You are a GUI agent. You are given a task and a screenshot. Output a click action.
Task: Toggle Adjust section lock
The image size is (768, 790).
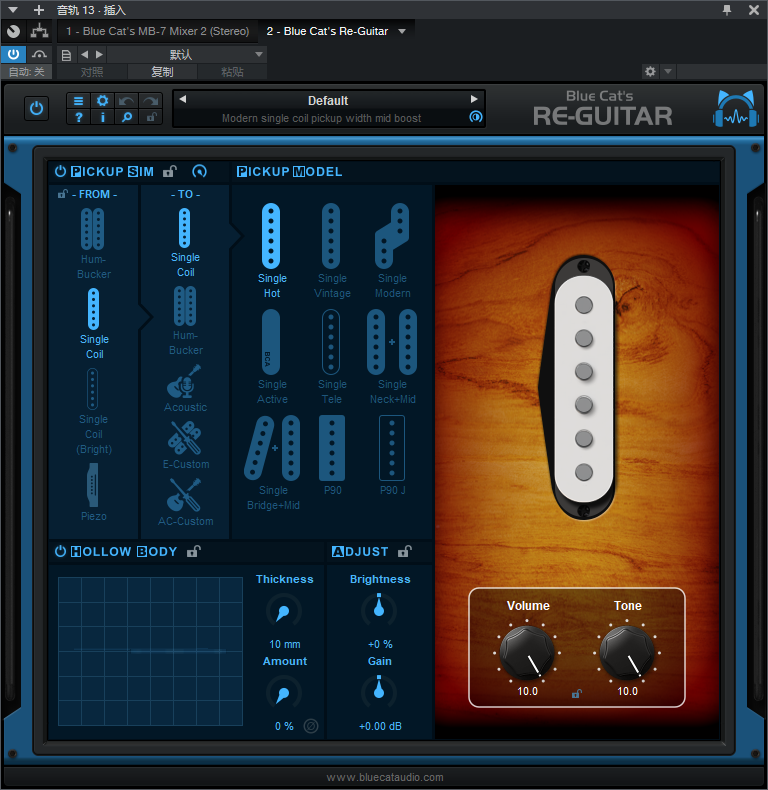click(405, 551)
